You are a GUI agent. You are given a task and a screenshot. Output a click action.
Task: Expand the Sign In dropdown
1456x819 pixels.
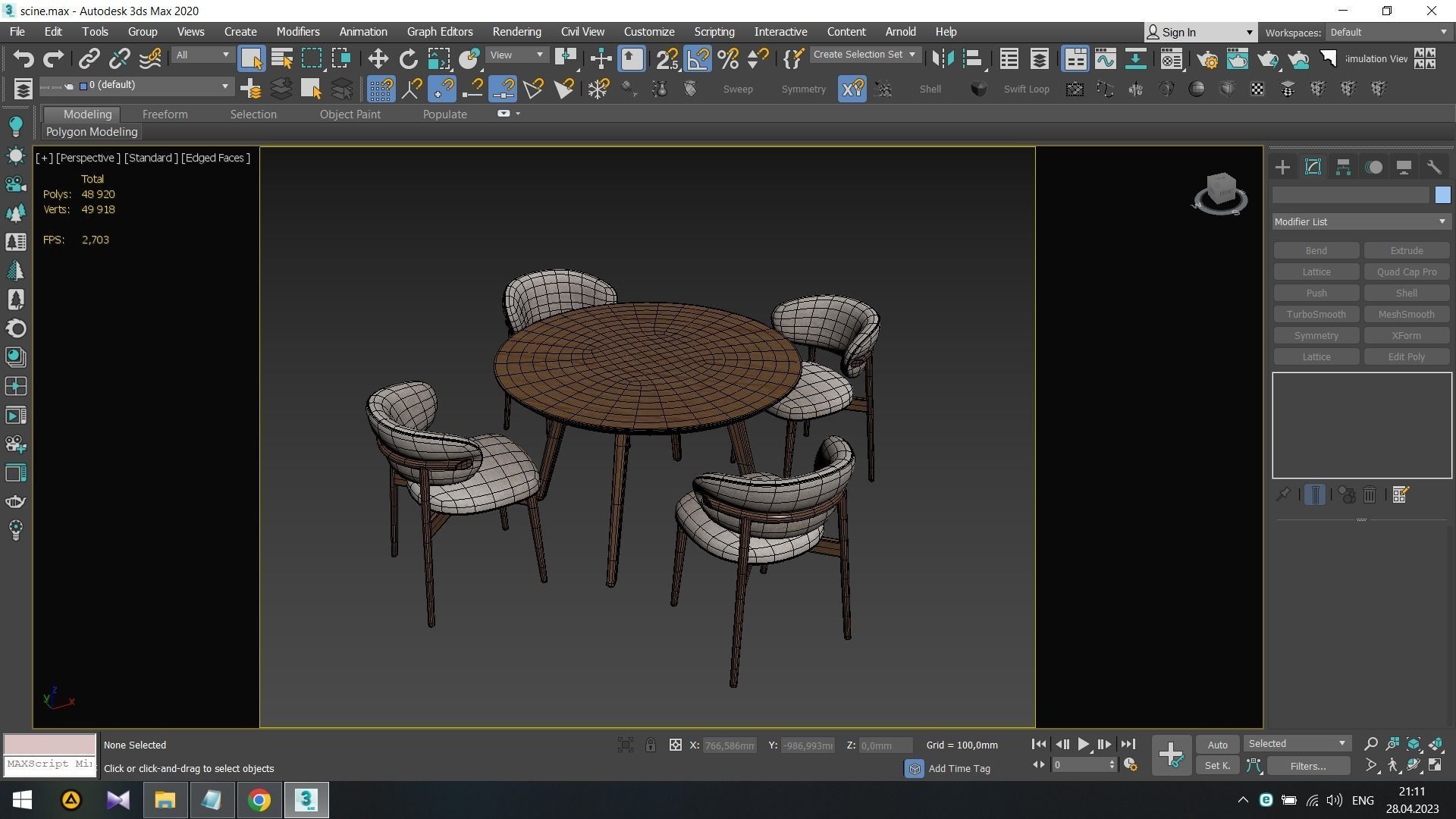pyautogui.click(x=1249, y=33)
